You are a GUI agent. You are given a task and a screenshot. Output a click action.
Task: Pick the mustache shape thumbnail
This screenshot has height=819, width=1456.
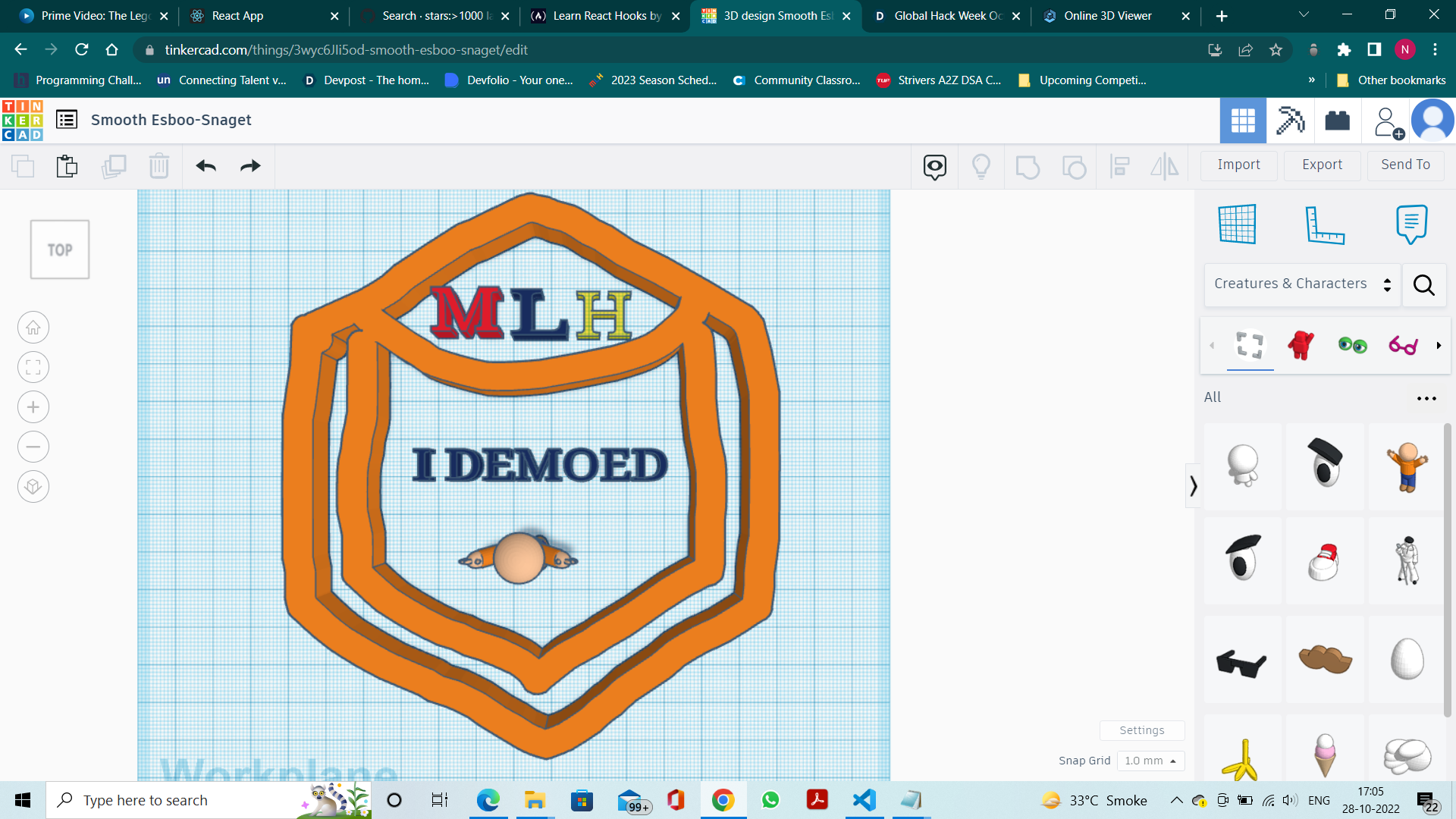tap(1324, 658)
